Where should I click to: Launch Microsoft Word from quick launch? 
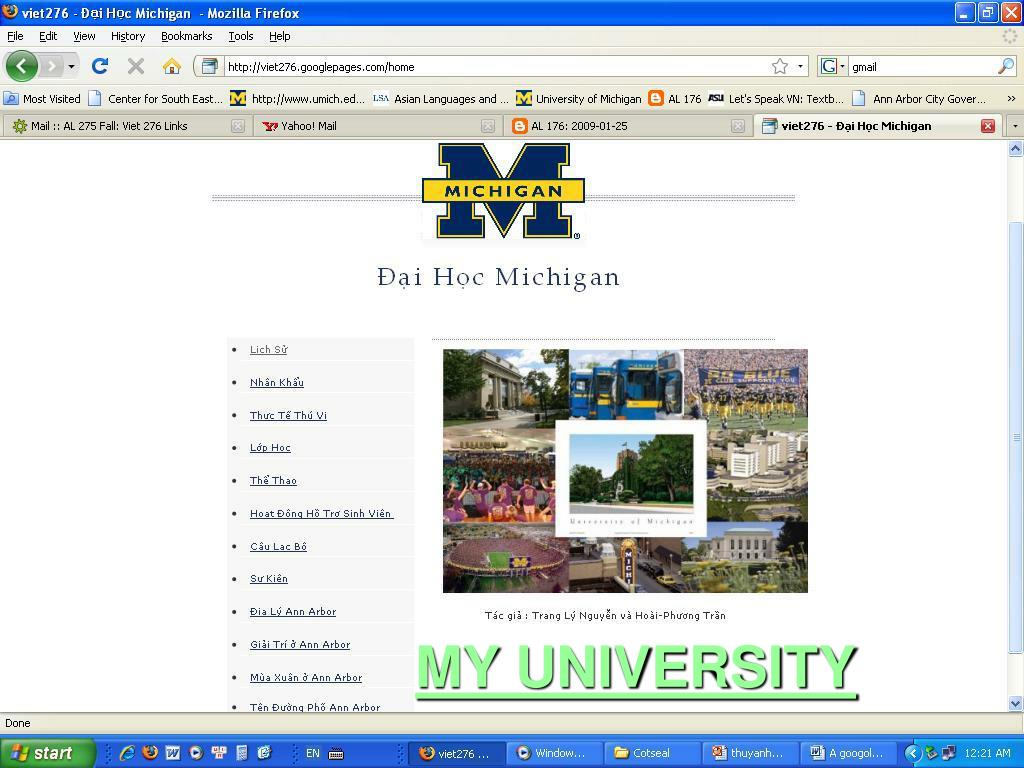pos(172,753)
